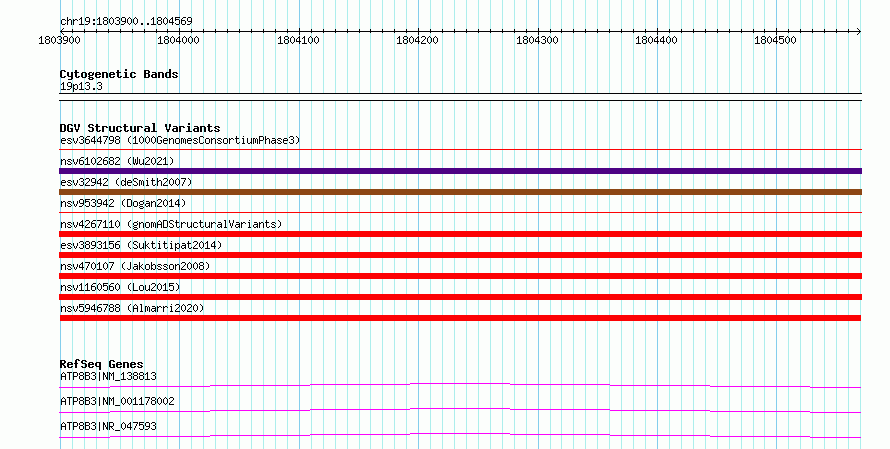The image size is (890, 449).
Task: Click ruler position 1804000
Action: click(178, 40)
